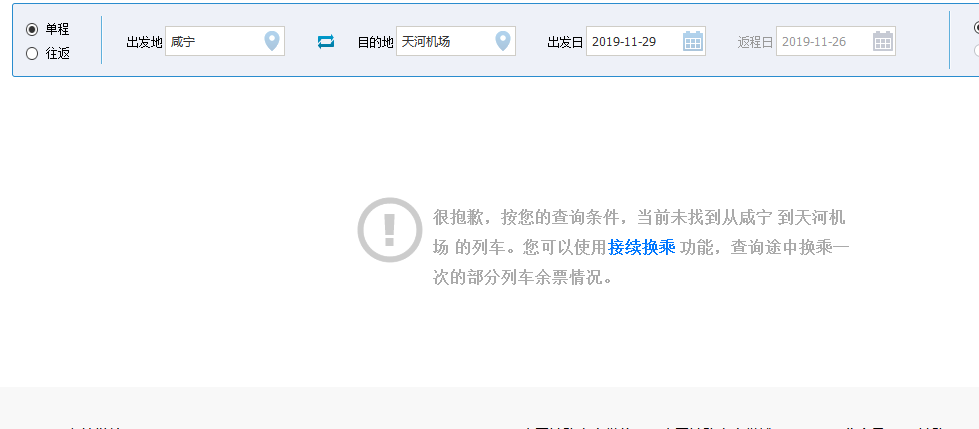This screenshot has width=979, height=429.
Task: Click the message line starting with 很抱歉
Action: coord(639,217)
